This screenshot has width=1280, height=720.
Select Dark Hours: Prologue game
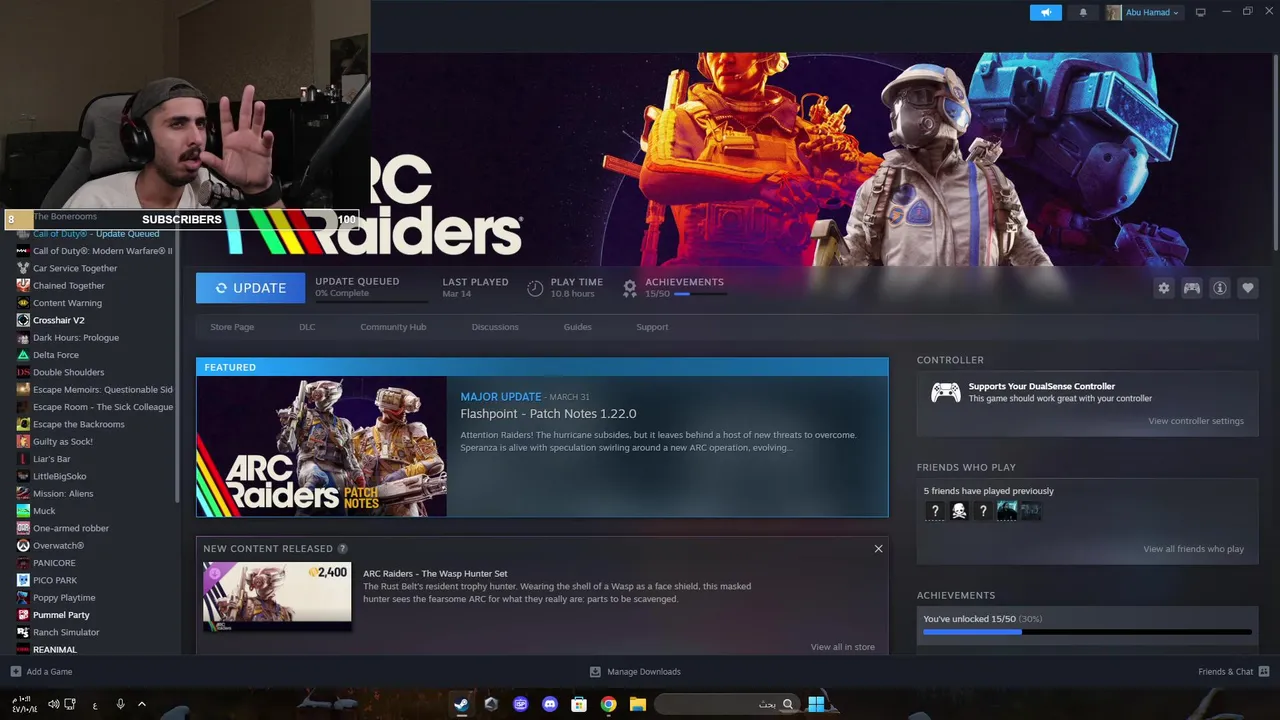[76, 338]
